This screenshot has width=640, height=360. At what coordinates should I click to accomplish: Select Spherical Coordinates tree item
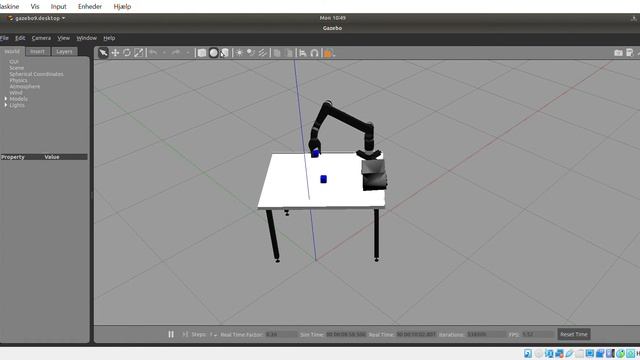[x=36, y=74]
